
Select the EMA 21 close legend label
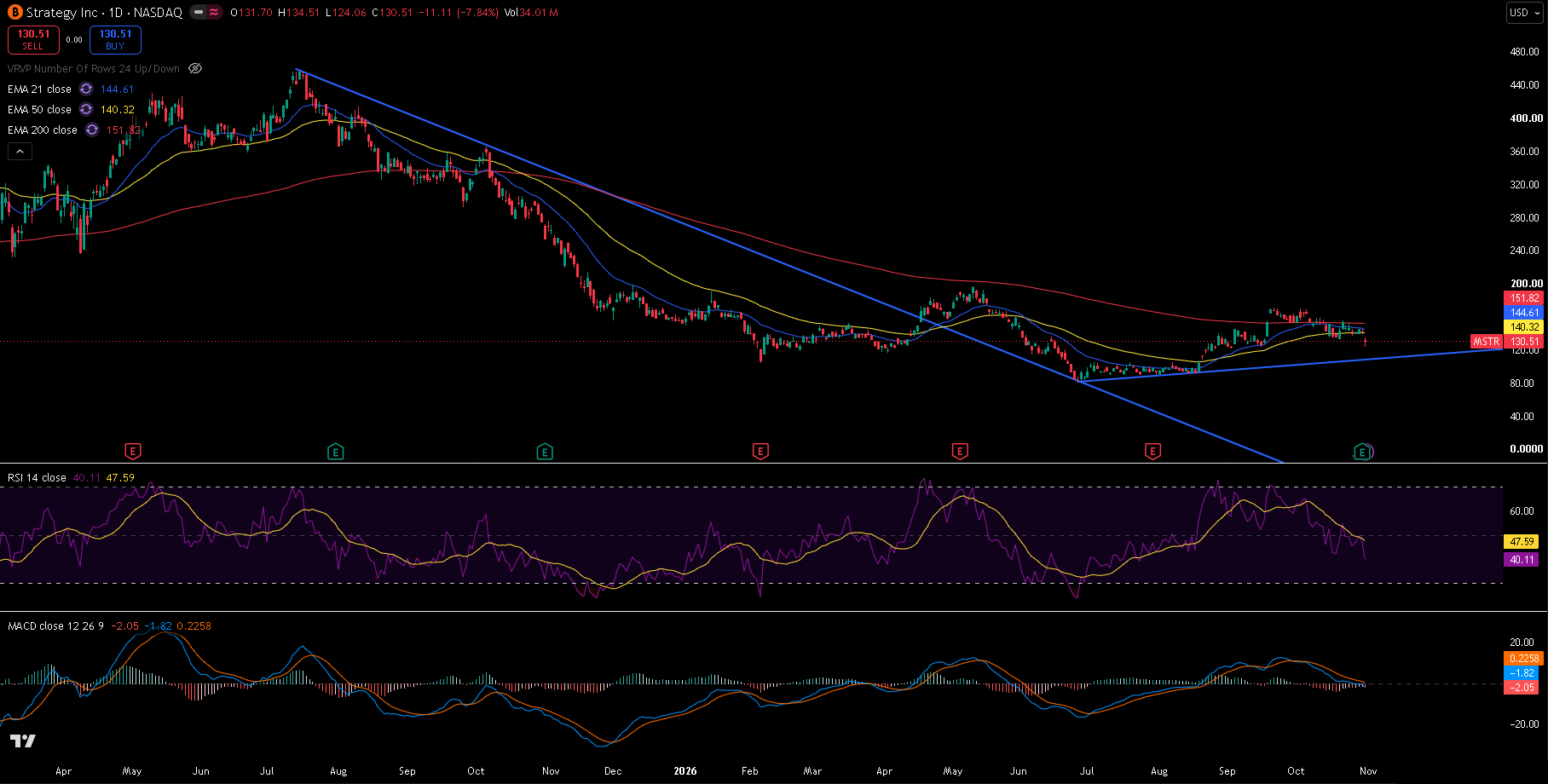(39, 89)
